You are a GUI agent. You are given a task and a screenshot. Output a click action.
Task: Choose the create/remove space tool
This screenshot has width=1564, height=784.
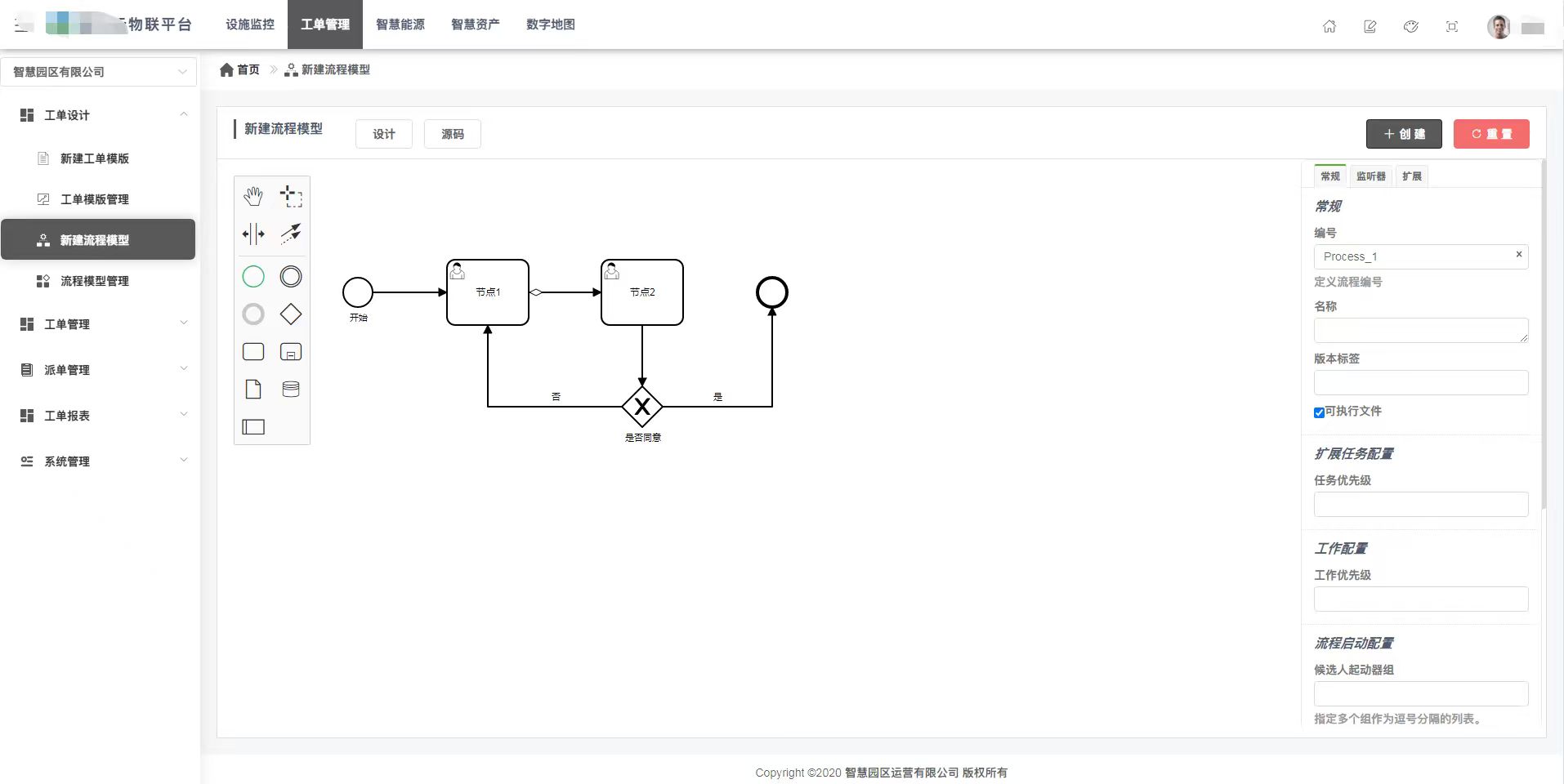pyautogui.click(x=253, y=234)
